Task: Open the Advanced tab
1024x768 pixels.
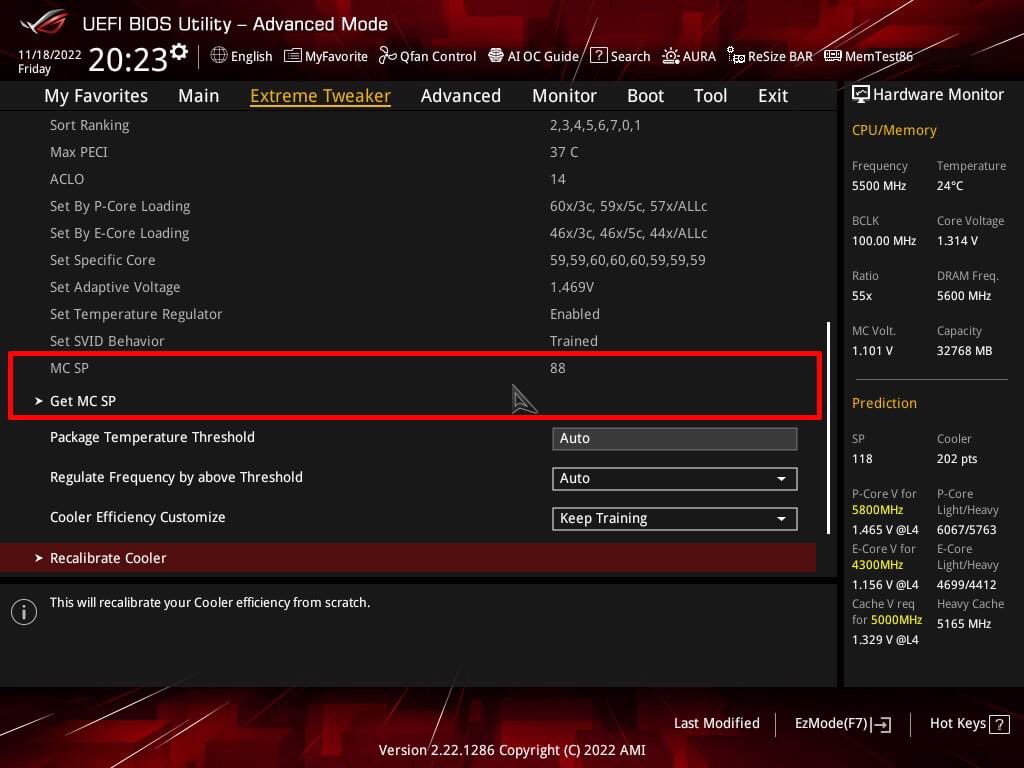Action: tap(460, 96)
